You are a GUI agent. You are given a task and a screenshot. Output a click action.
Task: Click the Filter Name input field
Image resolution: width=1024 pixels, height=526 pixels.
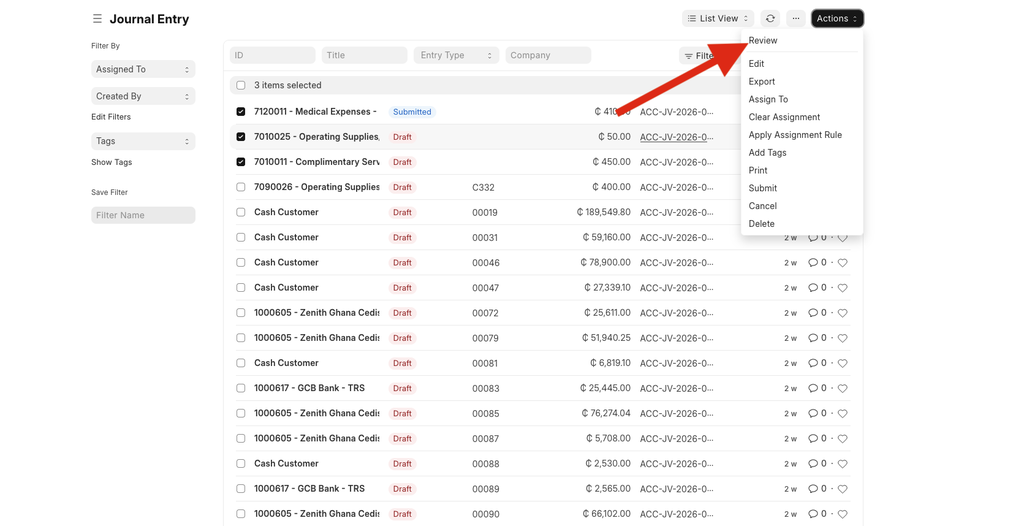(142, 215)
